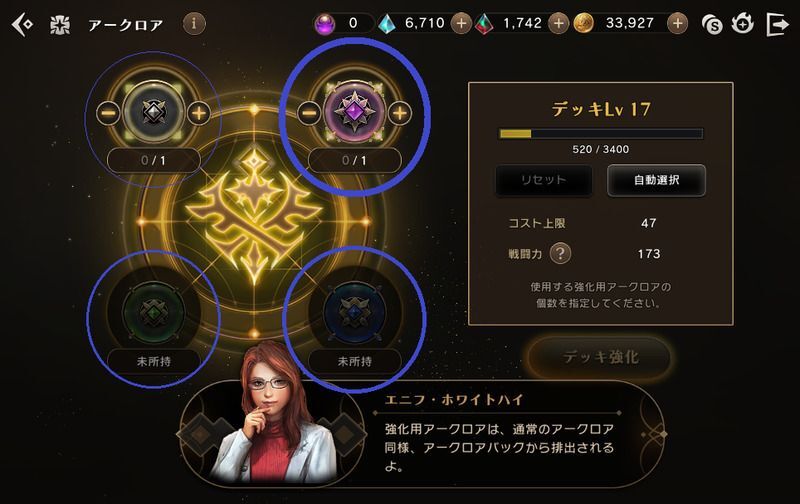Go back using the arrow icon
The width and height of the screenshot is (800, 504).
[22, 24]
